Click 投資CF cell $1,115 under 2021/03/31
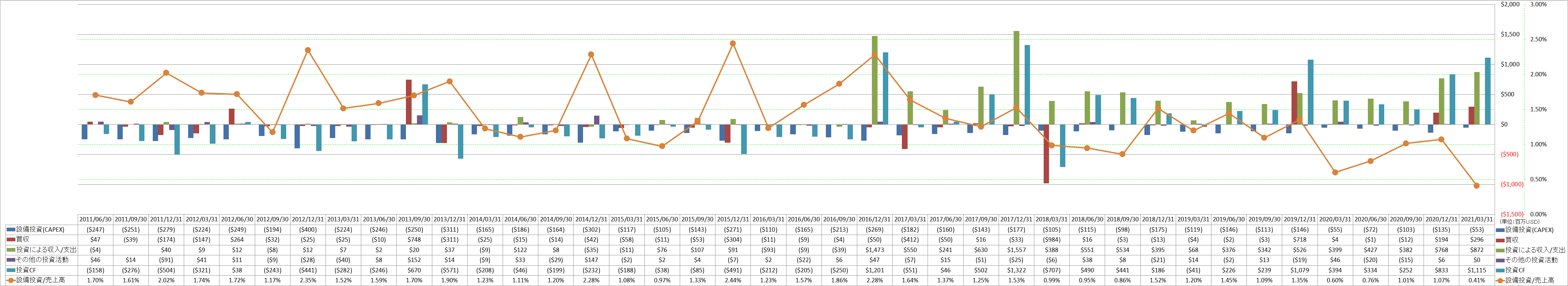The height and width of the screenshot is (286, 1568). coord(1477,270)
